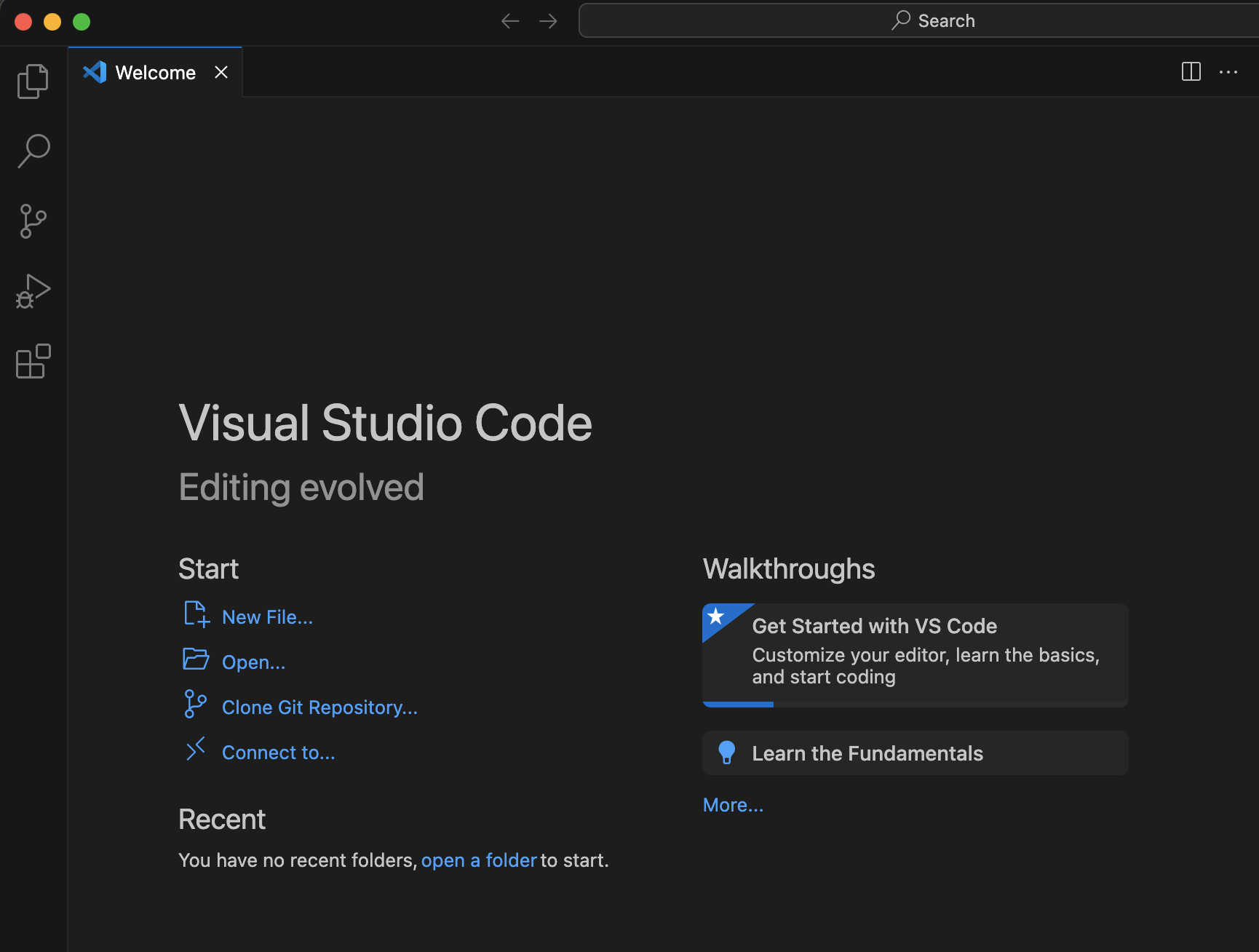
Task: Go forward using the right arrow
Action: (x=548, y=21)
